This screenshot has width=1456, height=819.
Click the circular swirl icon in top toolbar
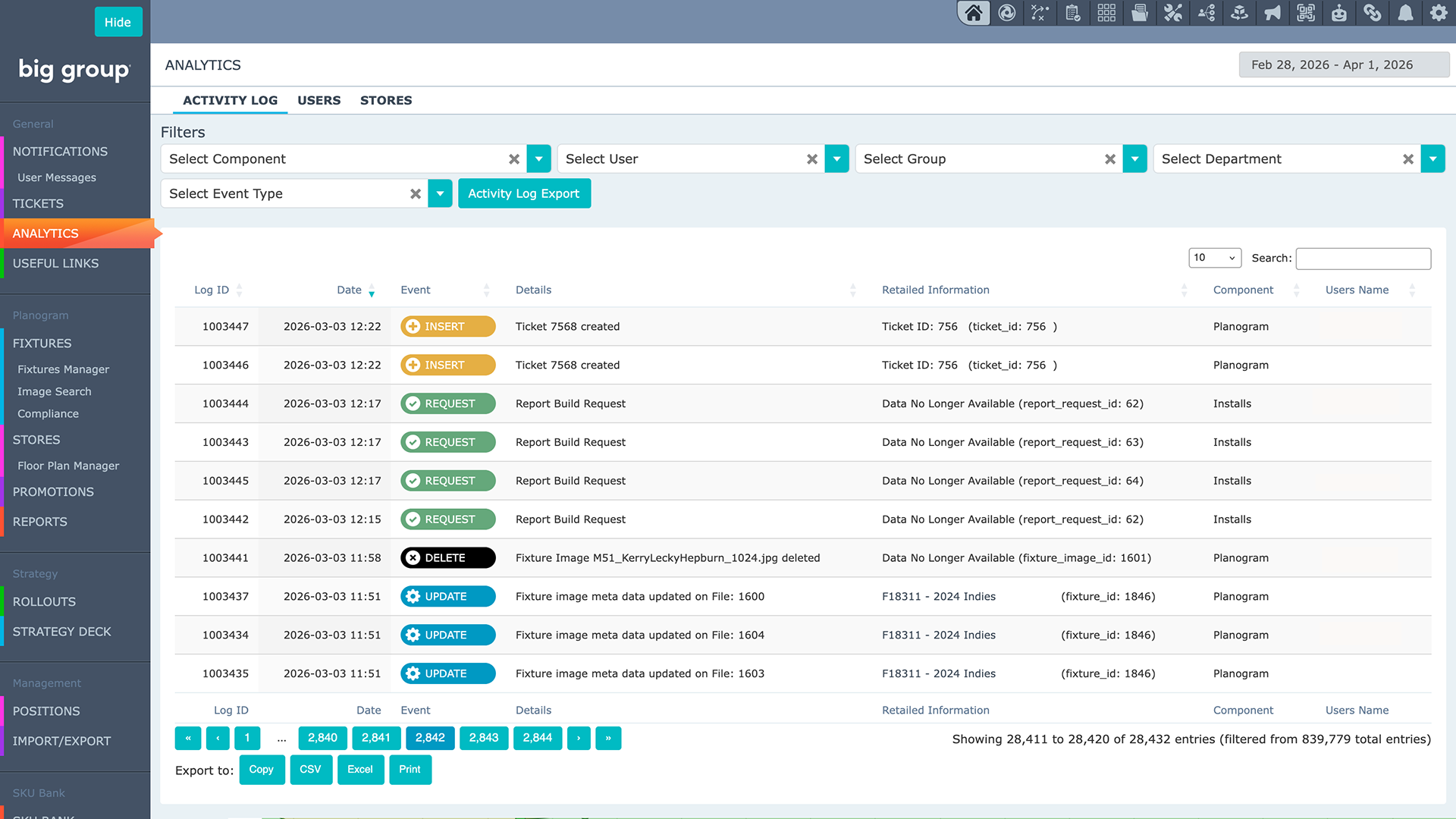tap(1007, 13)
